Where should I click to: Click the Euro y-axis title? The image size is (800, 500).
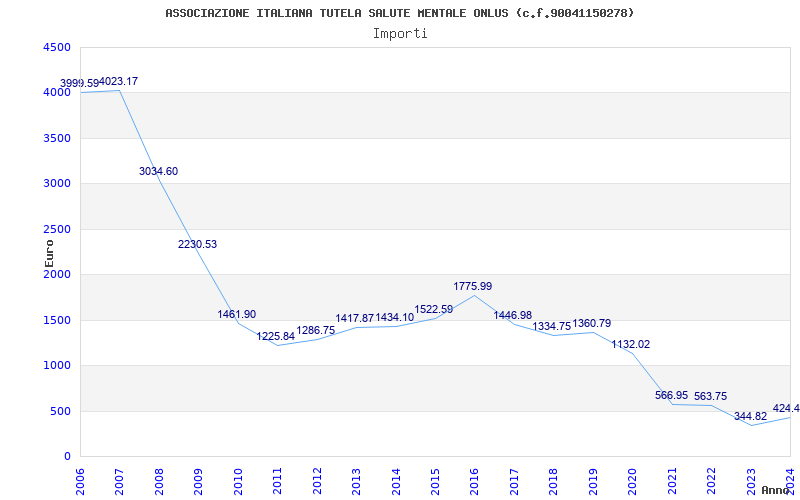tap(49, 253)
